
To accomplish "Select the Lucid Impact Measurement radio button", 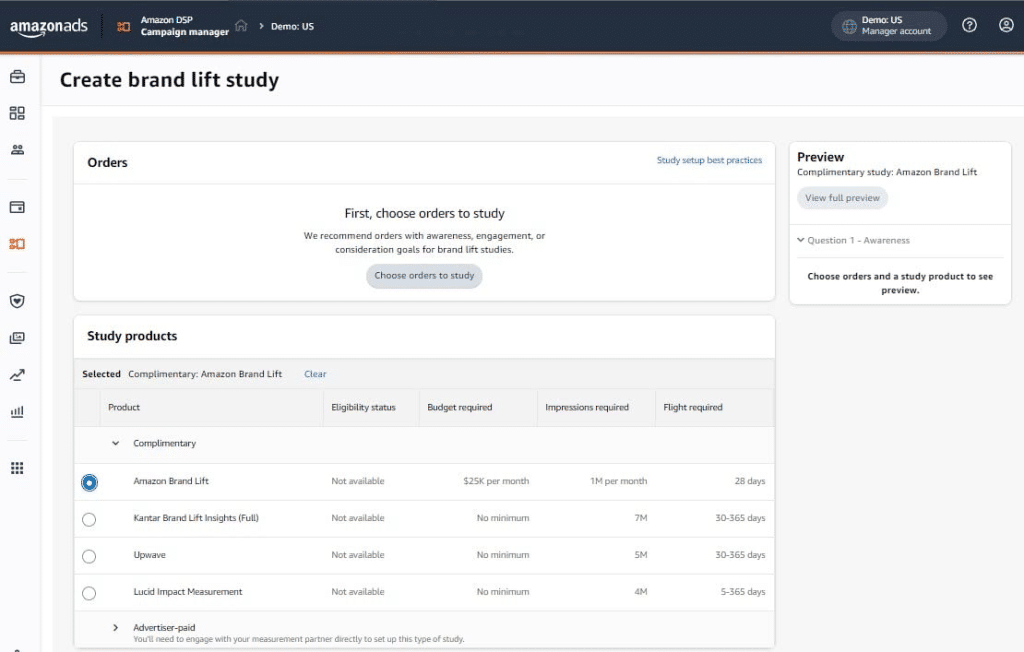I will point(89,593).
